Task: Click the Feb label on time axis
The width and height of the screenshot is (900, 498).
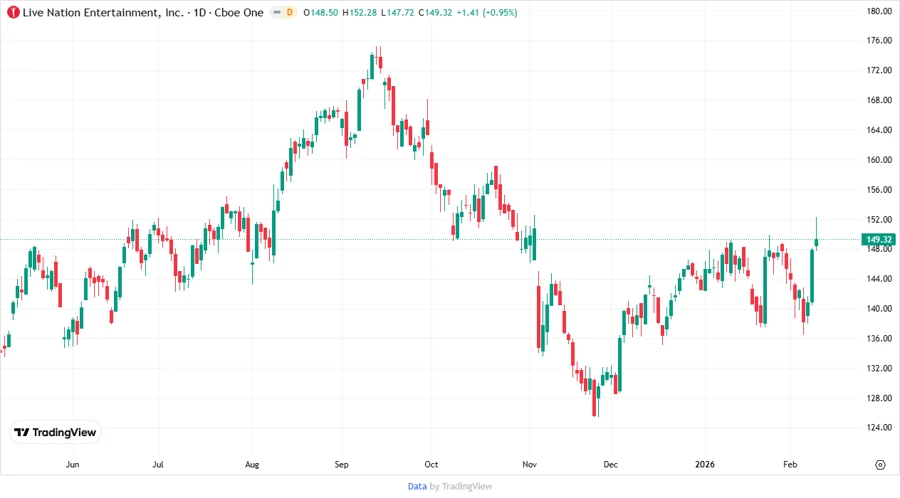Action: coord(790,465)
